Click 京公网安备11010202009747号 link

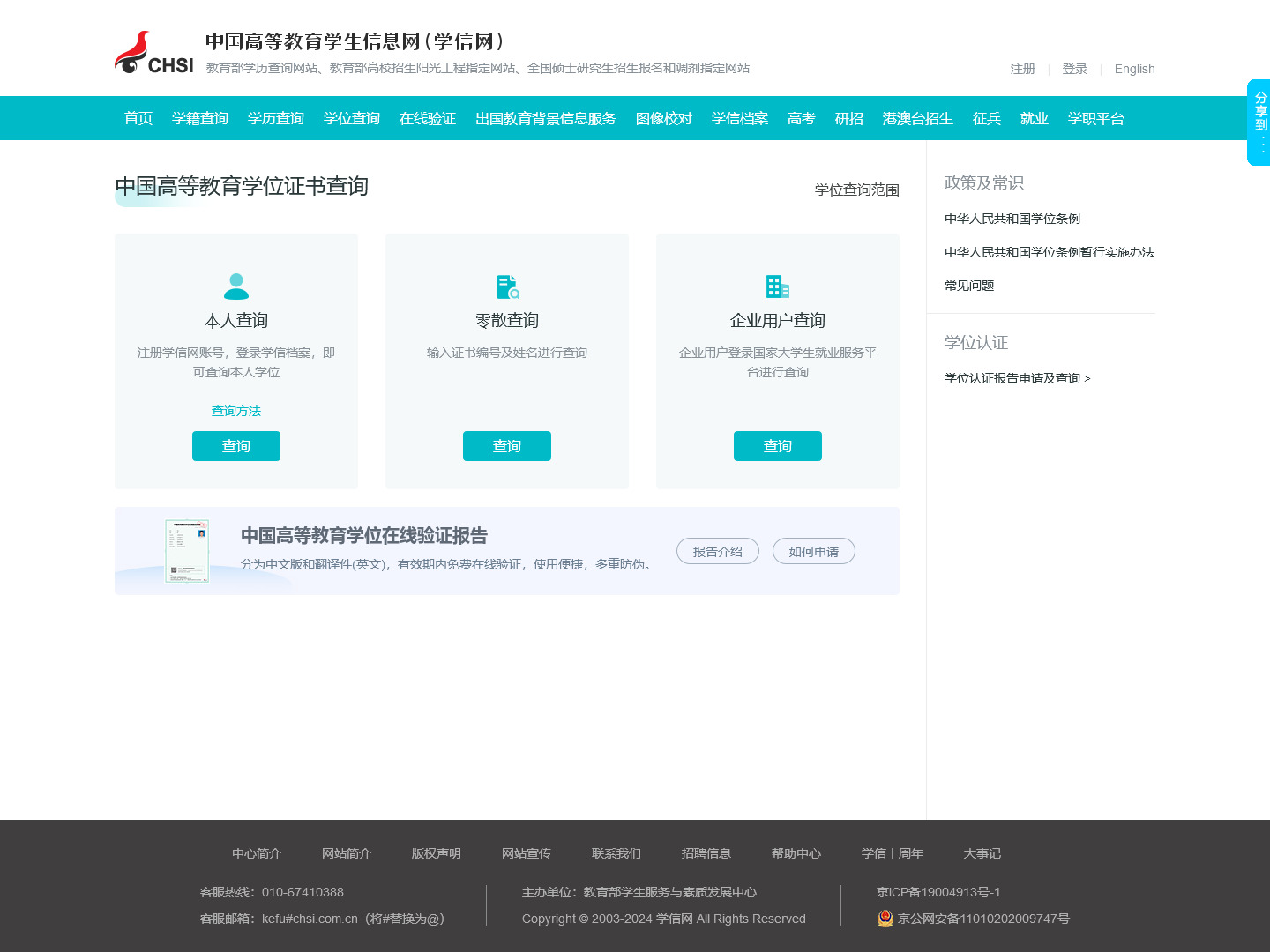[x=983, y=919]
